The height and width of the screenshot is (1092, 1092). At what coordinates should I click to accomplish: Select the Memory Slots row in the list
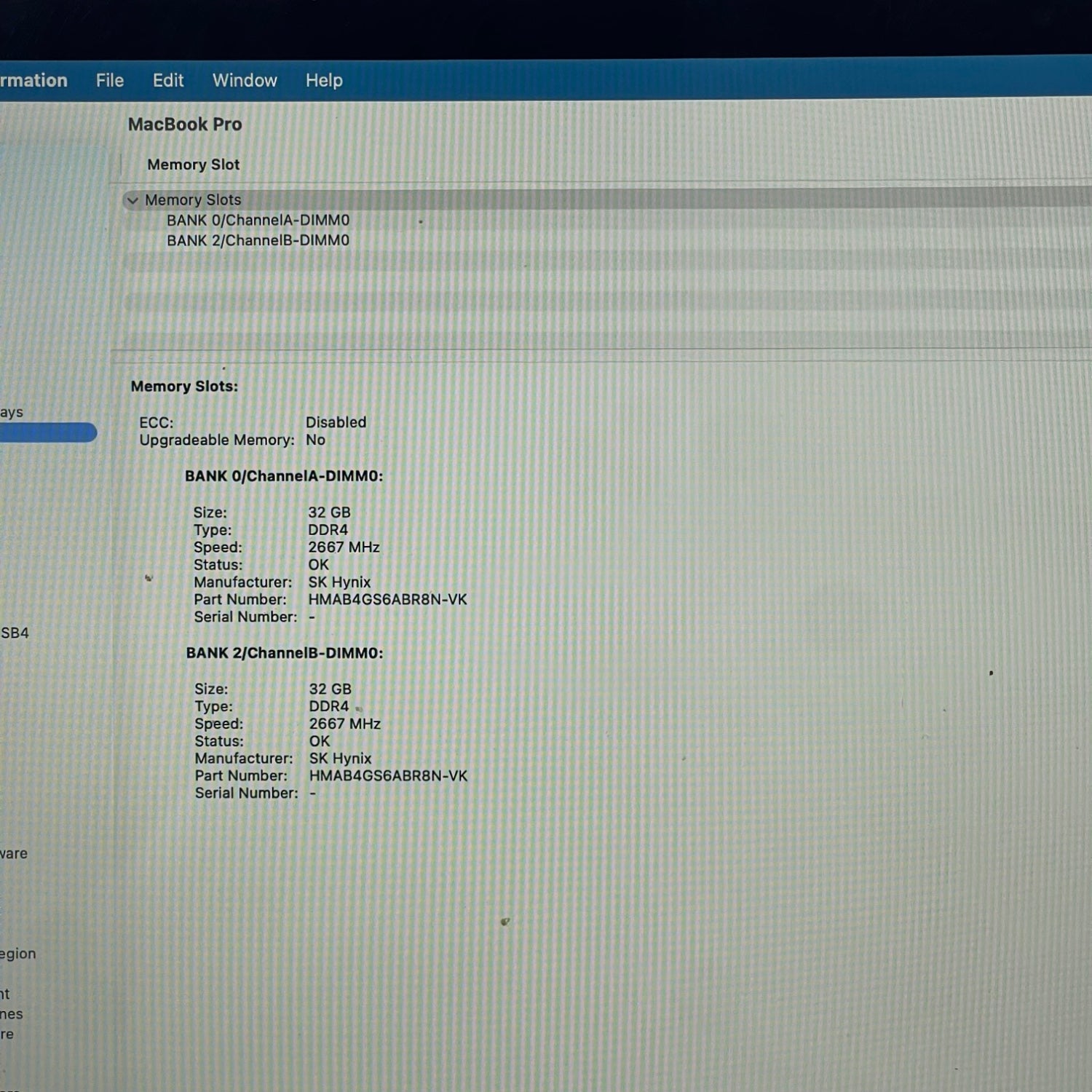point(607,199)
